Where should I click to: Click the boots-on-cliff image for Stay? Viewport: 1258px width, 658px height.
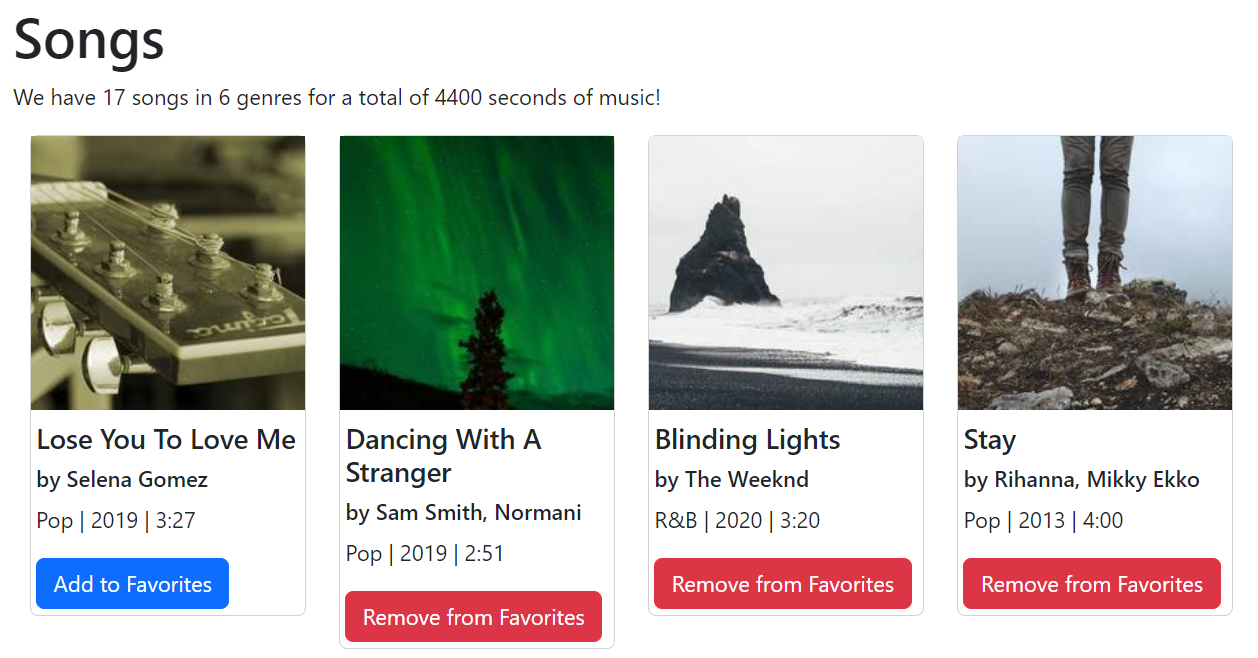pos(1094,272)
